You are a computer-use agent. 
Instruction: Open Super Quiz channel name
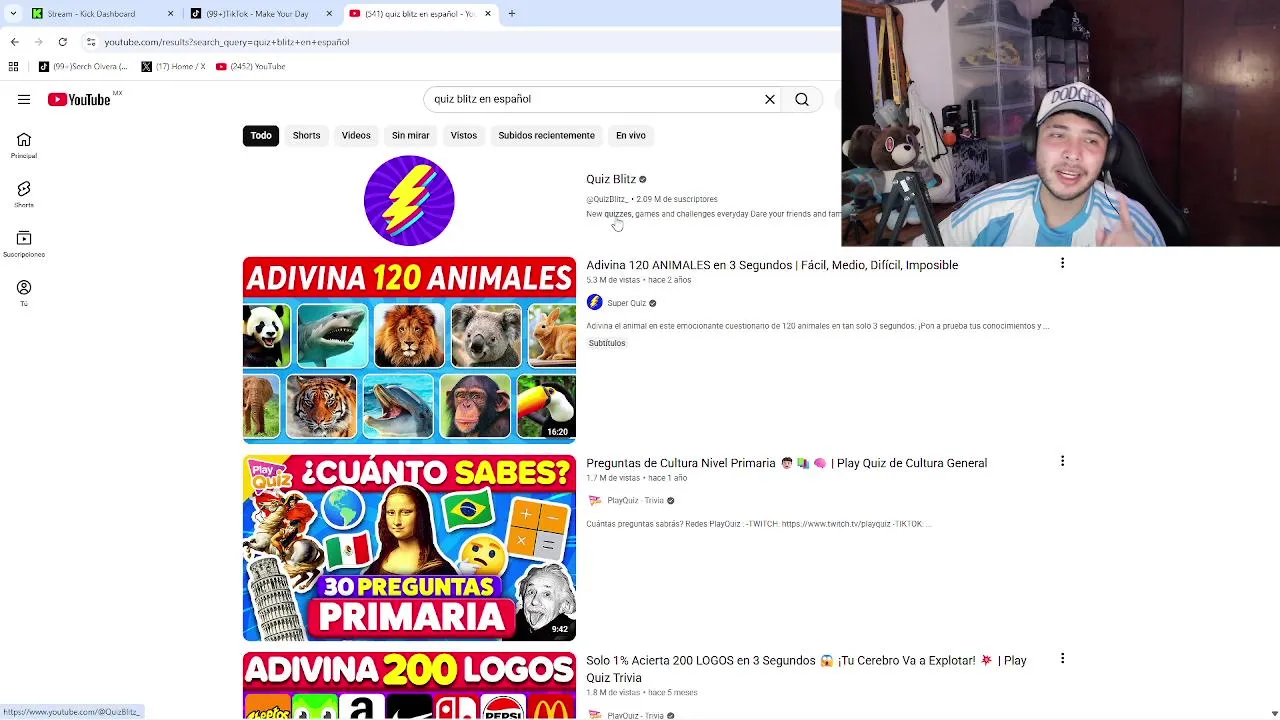[x=626, y=303]
